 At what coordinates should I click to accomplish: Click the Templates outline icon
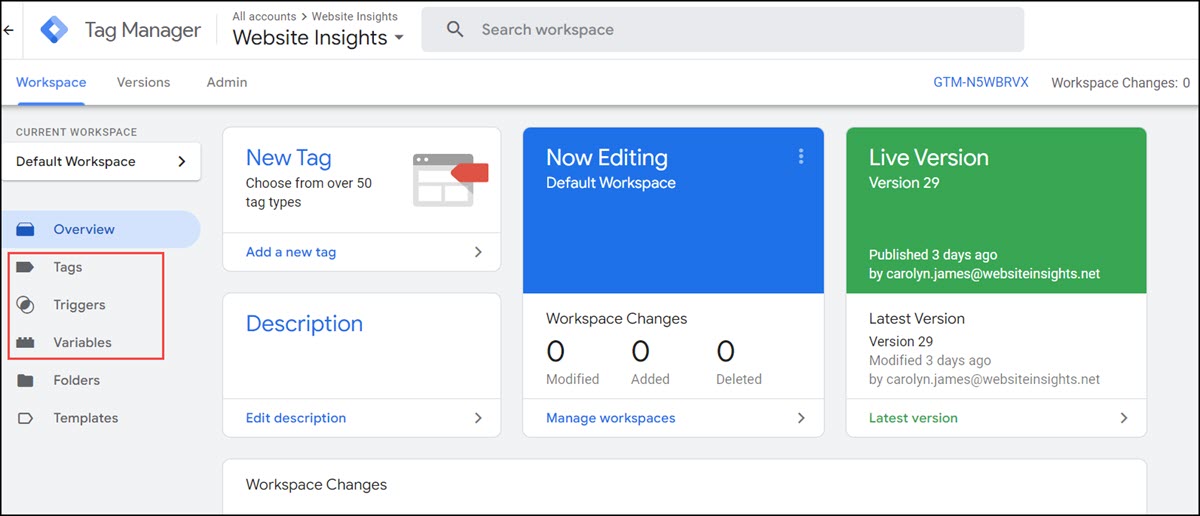point(26,418)
